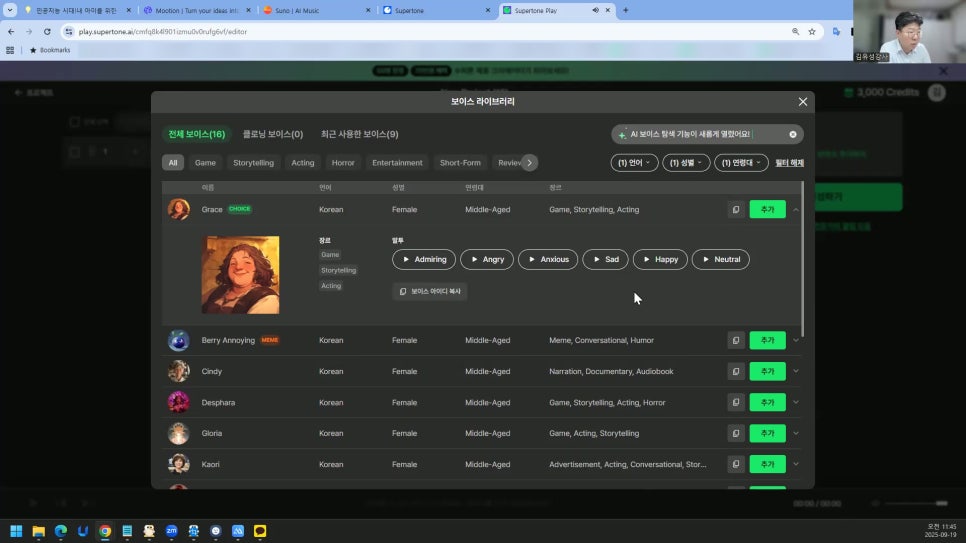The width and height of the screenshot is (966, 543).
Task: Reload the browser page
Action: point(47,31)
